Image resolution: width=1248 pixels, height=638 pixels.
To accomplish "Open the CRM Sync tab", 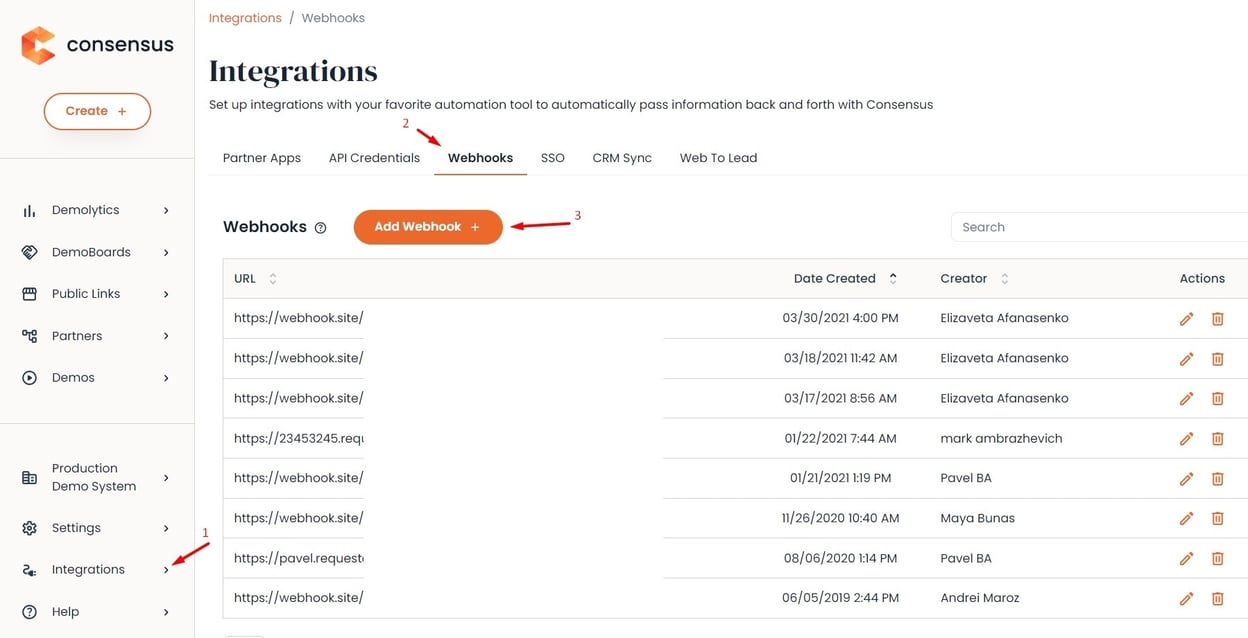I will pyautogui.click(x=621, y=158).
